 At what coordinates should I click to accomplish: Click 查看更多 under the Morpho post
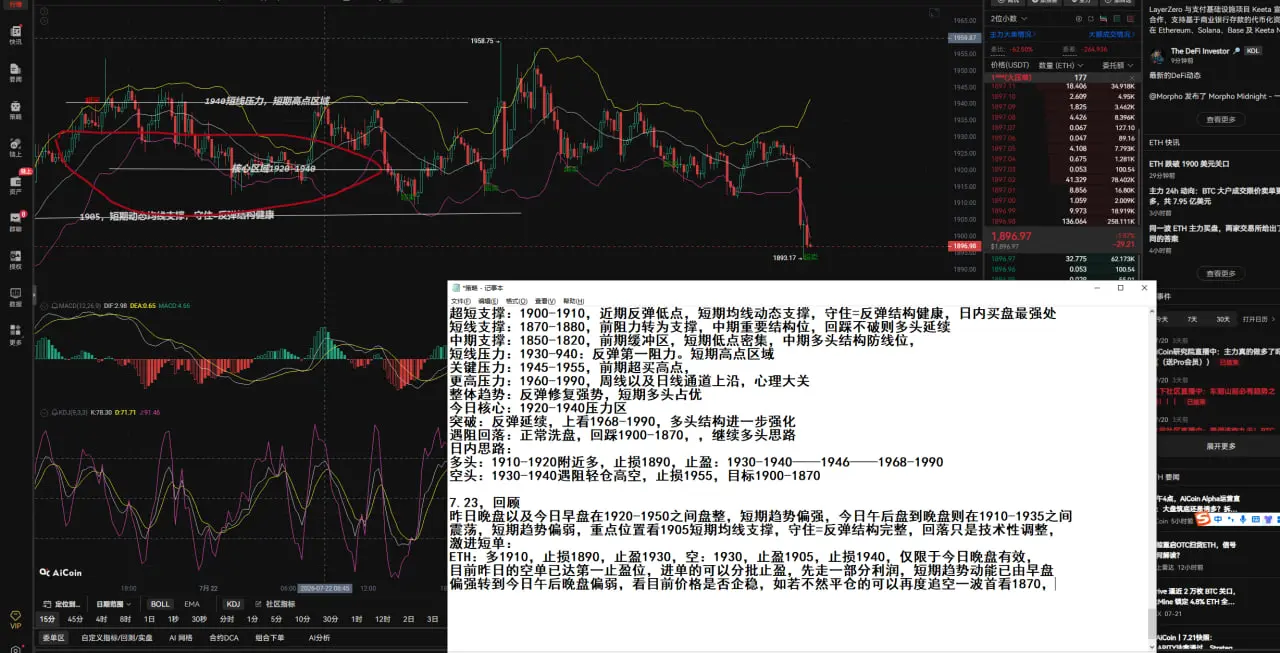pos(1220,119)
